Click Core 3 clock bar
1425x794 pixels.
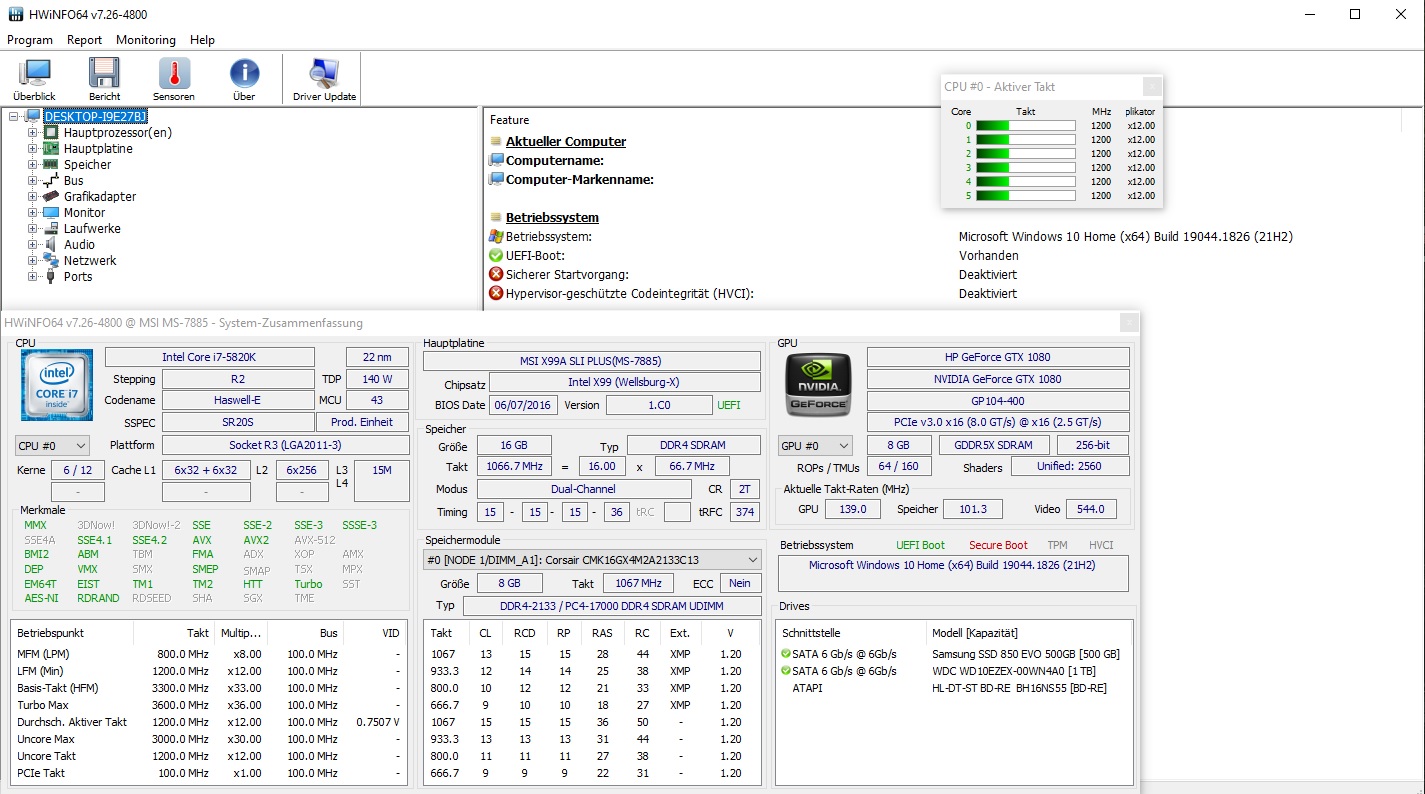1025,167
